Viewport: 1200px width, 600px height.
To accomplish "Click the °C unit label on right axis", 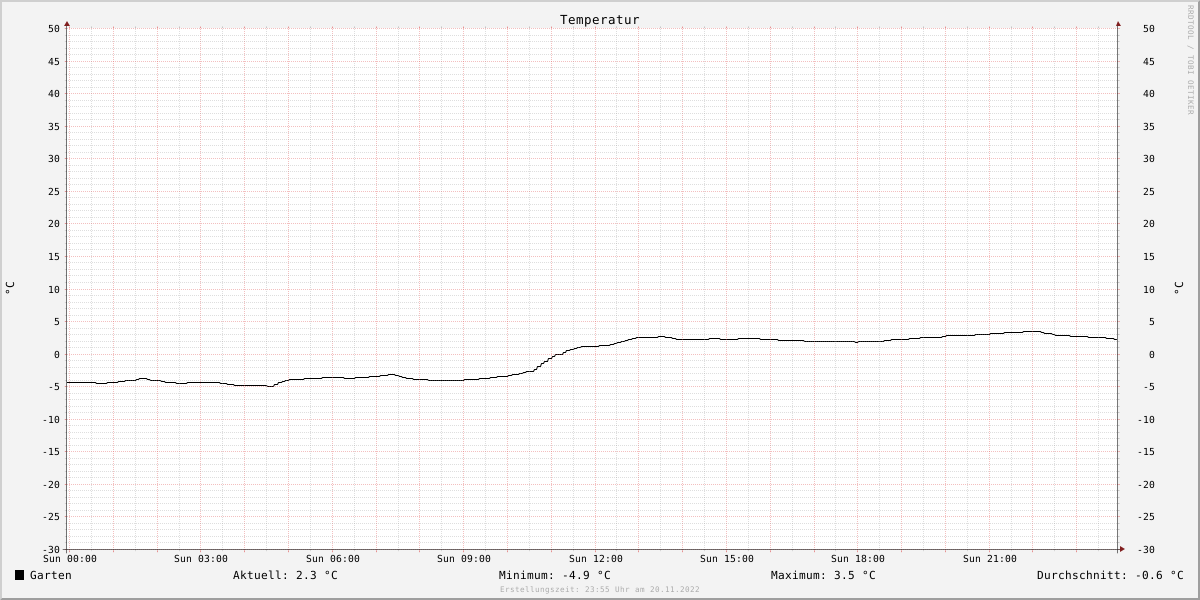I will pos(1178,288).
